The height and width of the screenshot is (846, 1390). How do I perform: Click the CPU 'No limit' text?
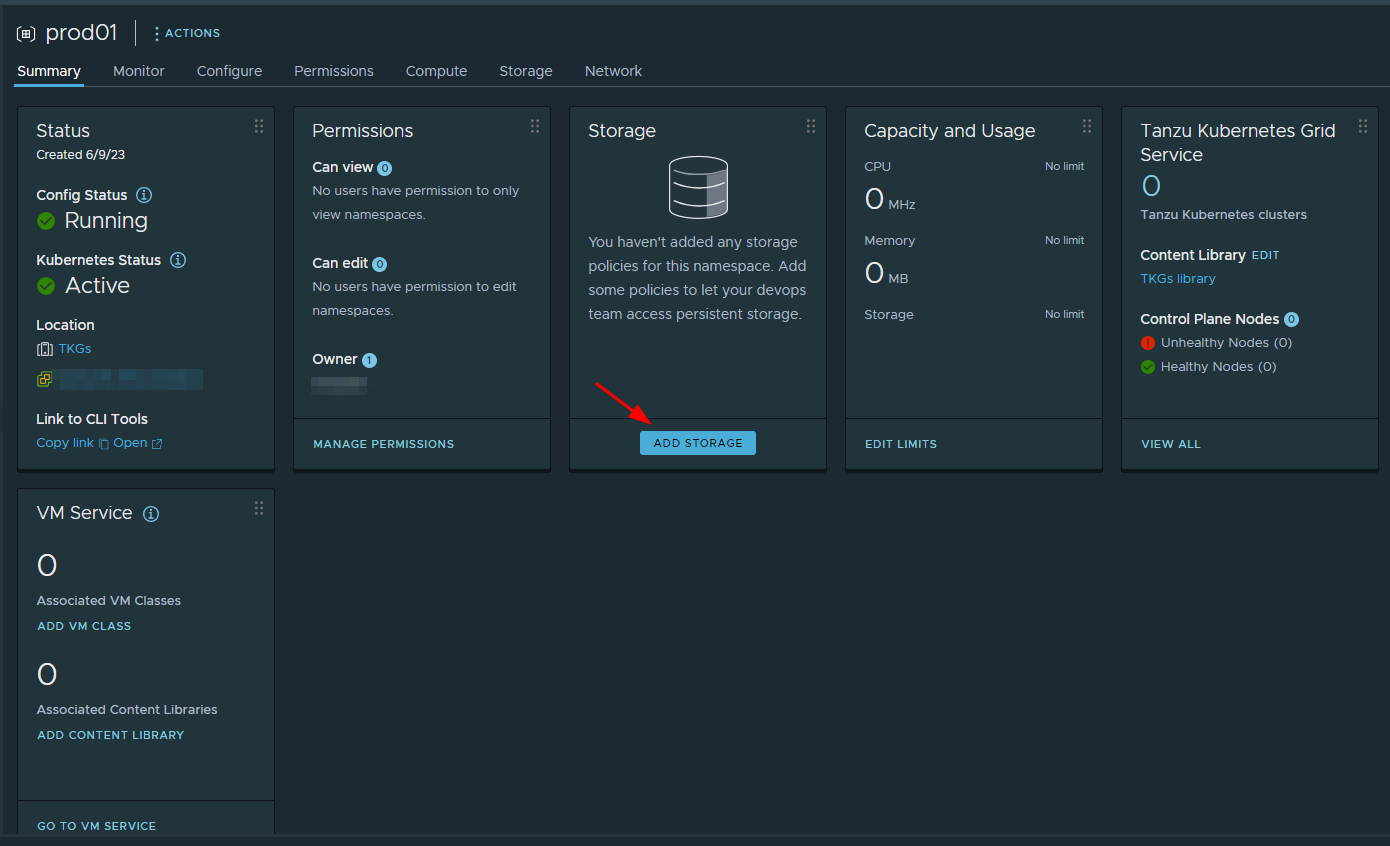(1064, 166)
